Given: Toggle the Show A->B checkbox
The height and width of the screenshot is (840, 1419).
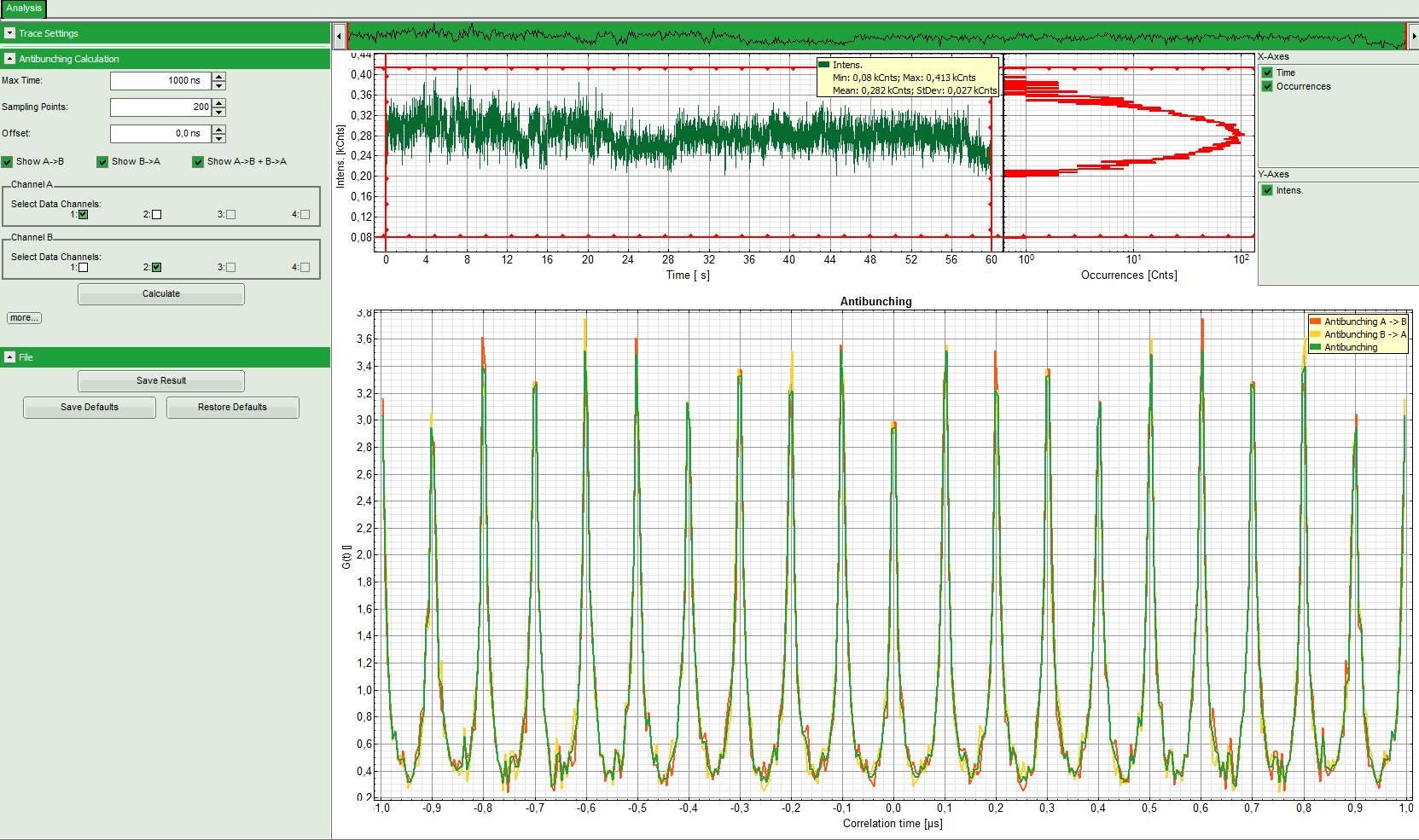Looking at the screenshot, I should [8, 162].
